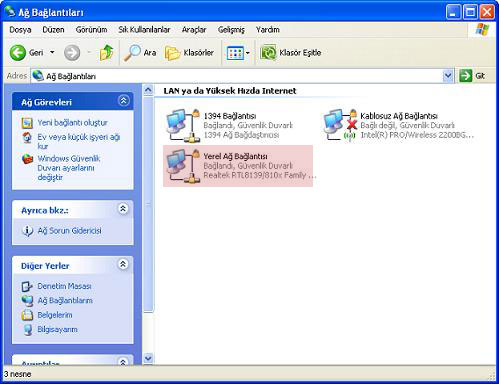This screenshot has height=384, width=499.
Task: Click the sidebar scroll up arrow
Action: point(148,90)
